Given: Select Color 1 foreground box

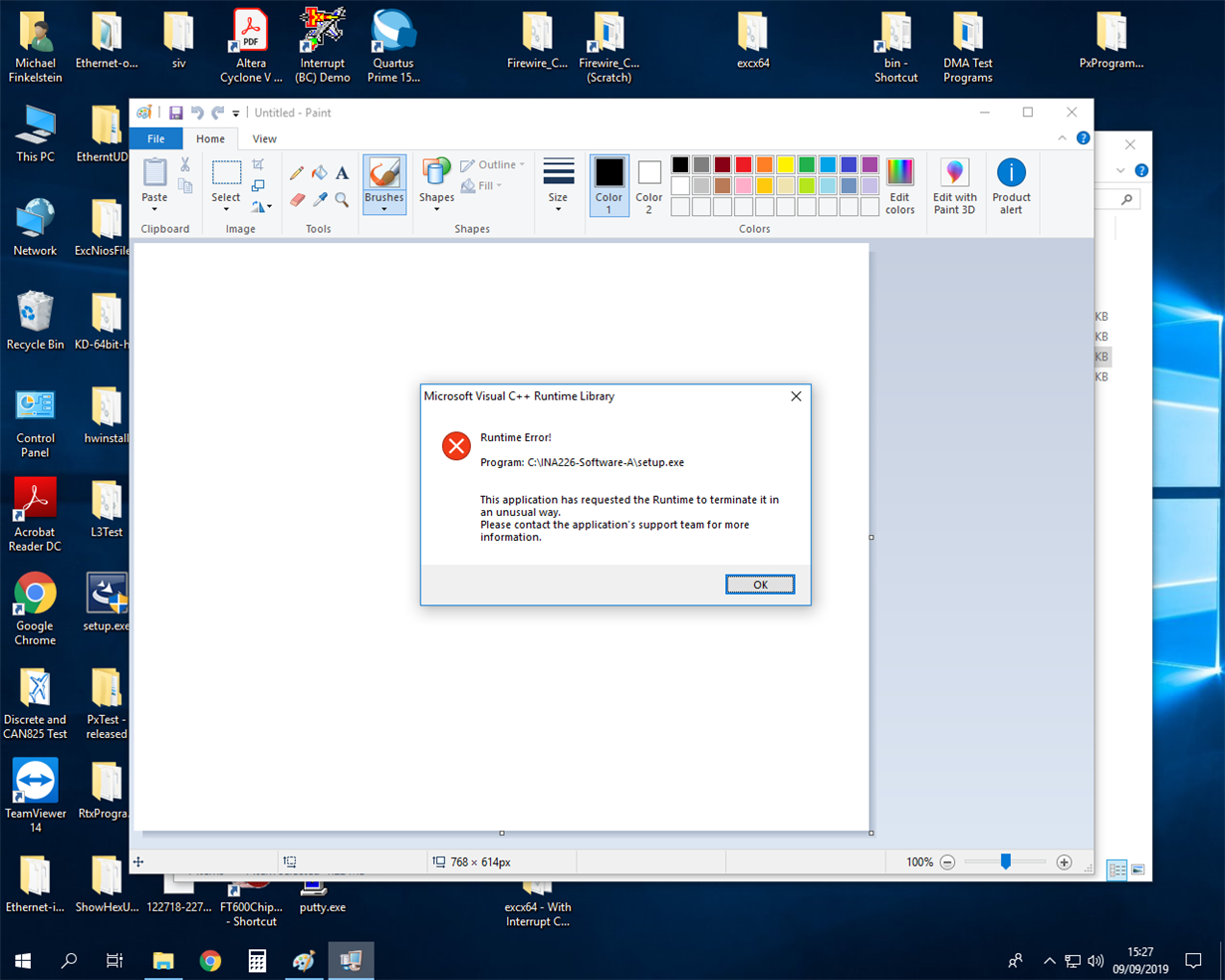Looking at the screenshot, I should (x=609, y=185).
